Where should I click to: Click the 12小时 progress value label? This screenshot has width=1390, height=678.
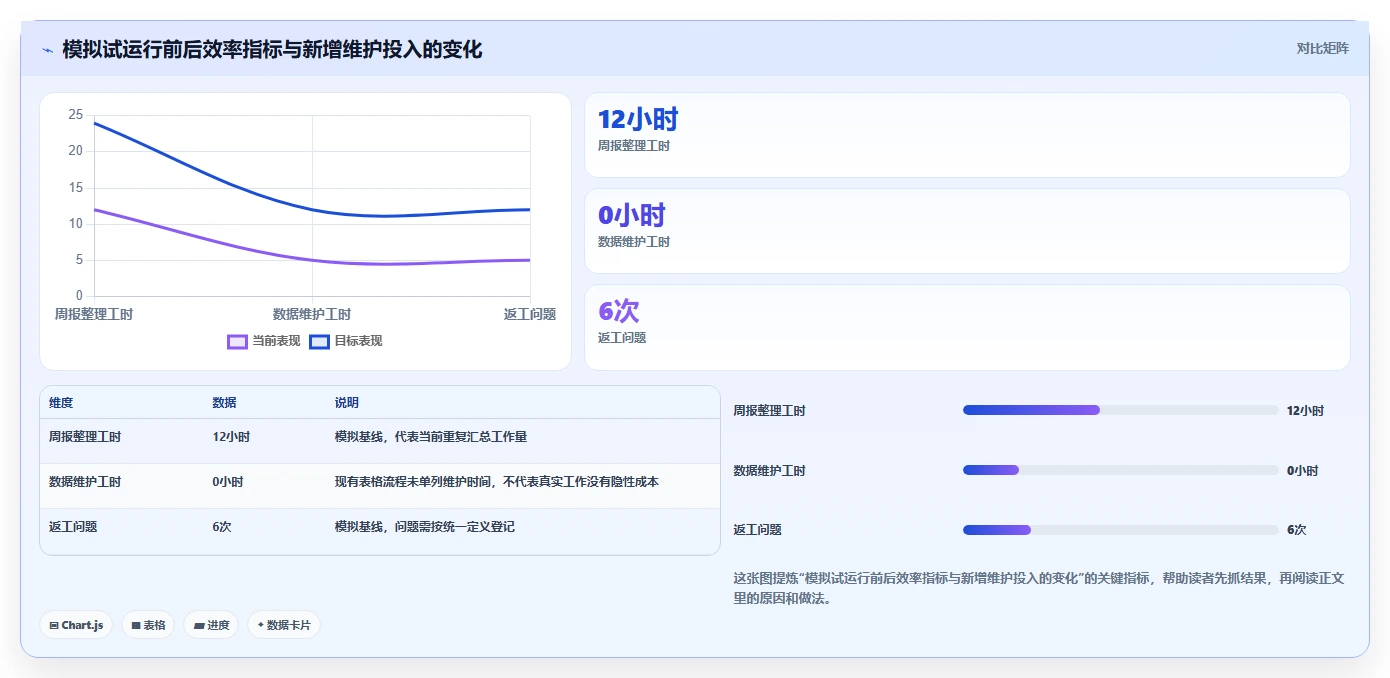[1305, 411]
